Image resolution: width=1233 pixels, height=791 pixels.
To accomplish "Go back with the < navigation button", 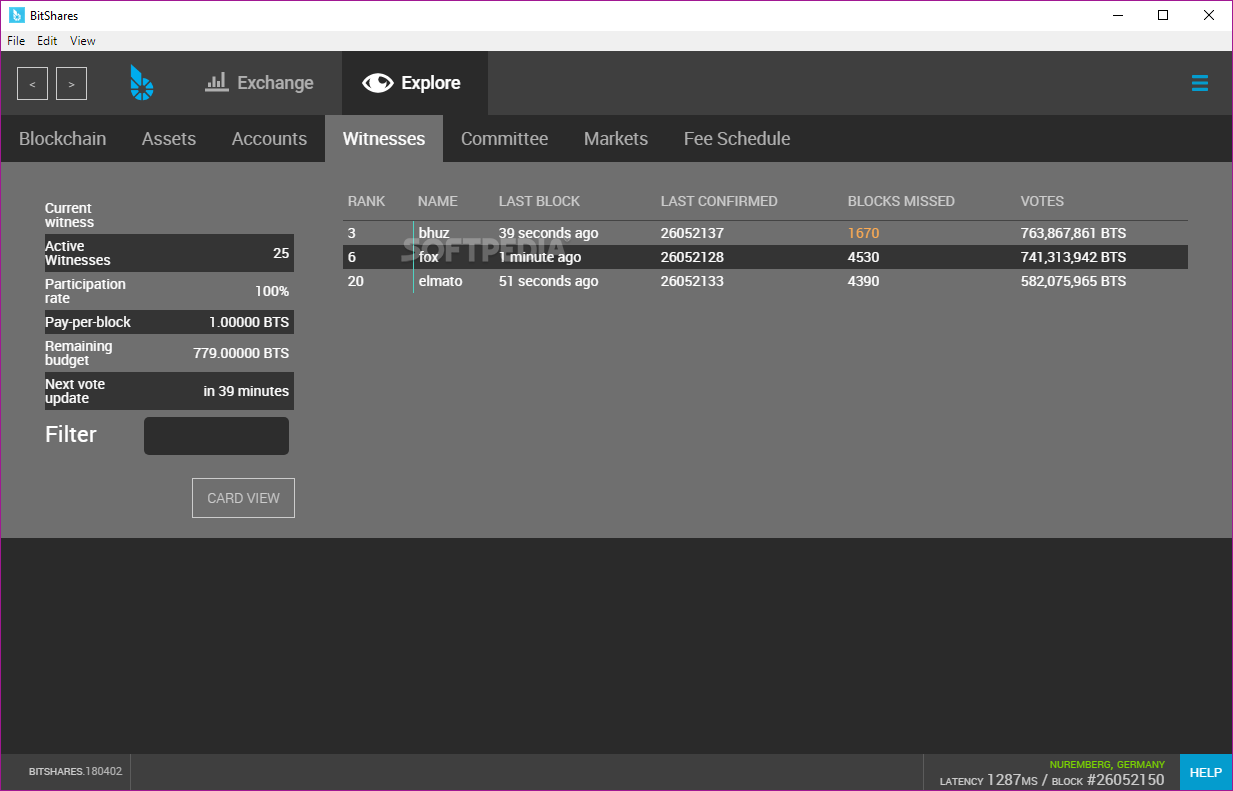I will tap(32, 84).
